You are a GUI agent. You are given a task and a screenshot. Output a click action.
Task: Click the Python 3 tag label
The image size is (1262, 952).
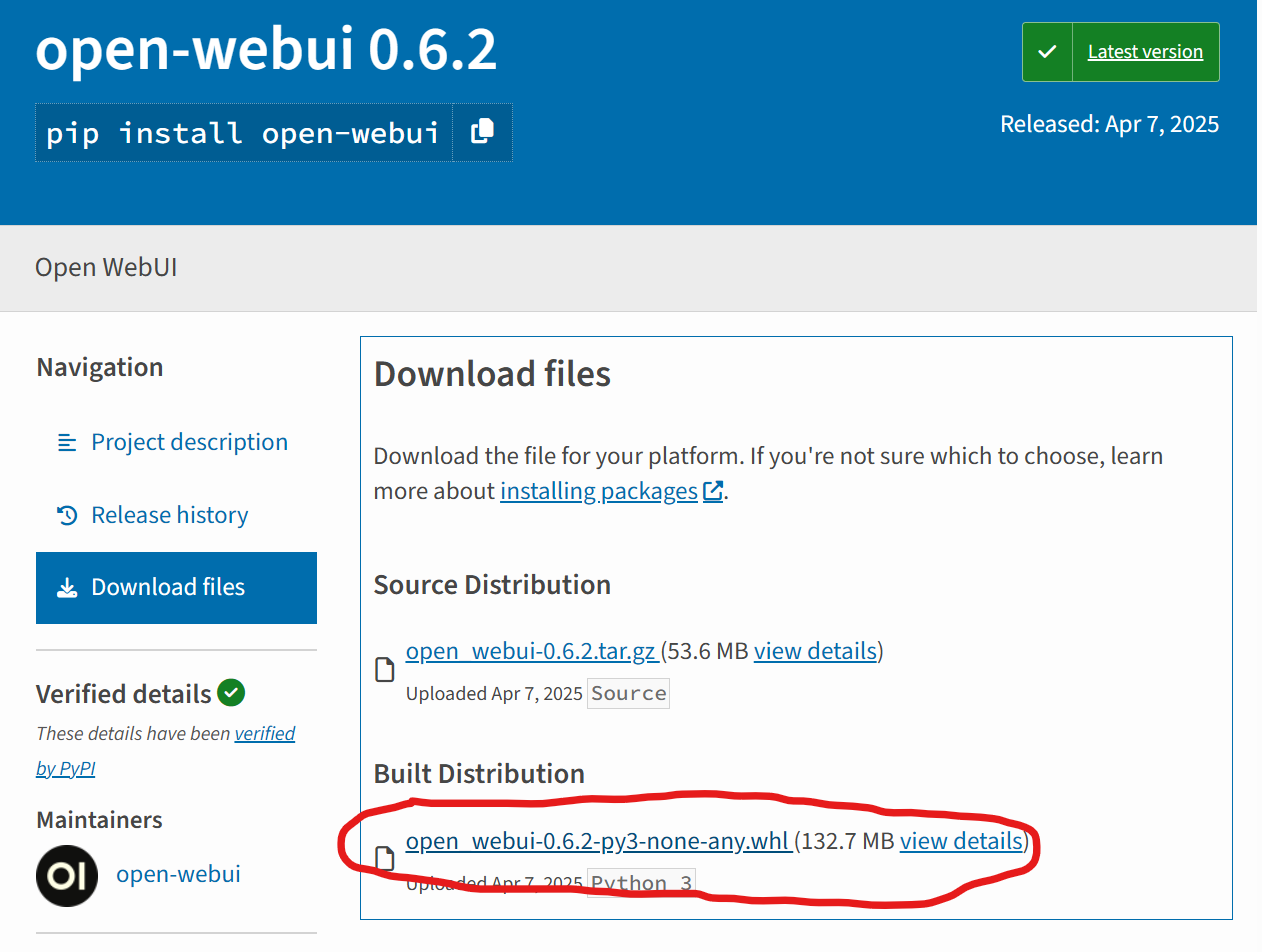[641, 883]
